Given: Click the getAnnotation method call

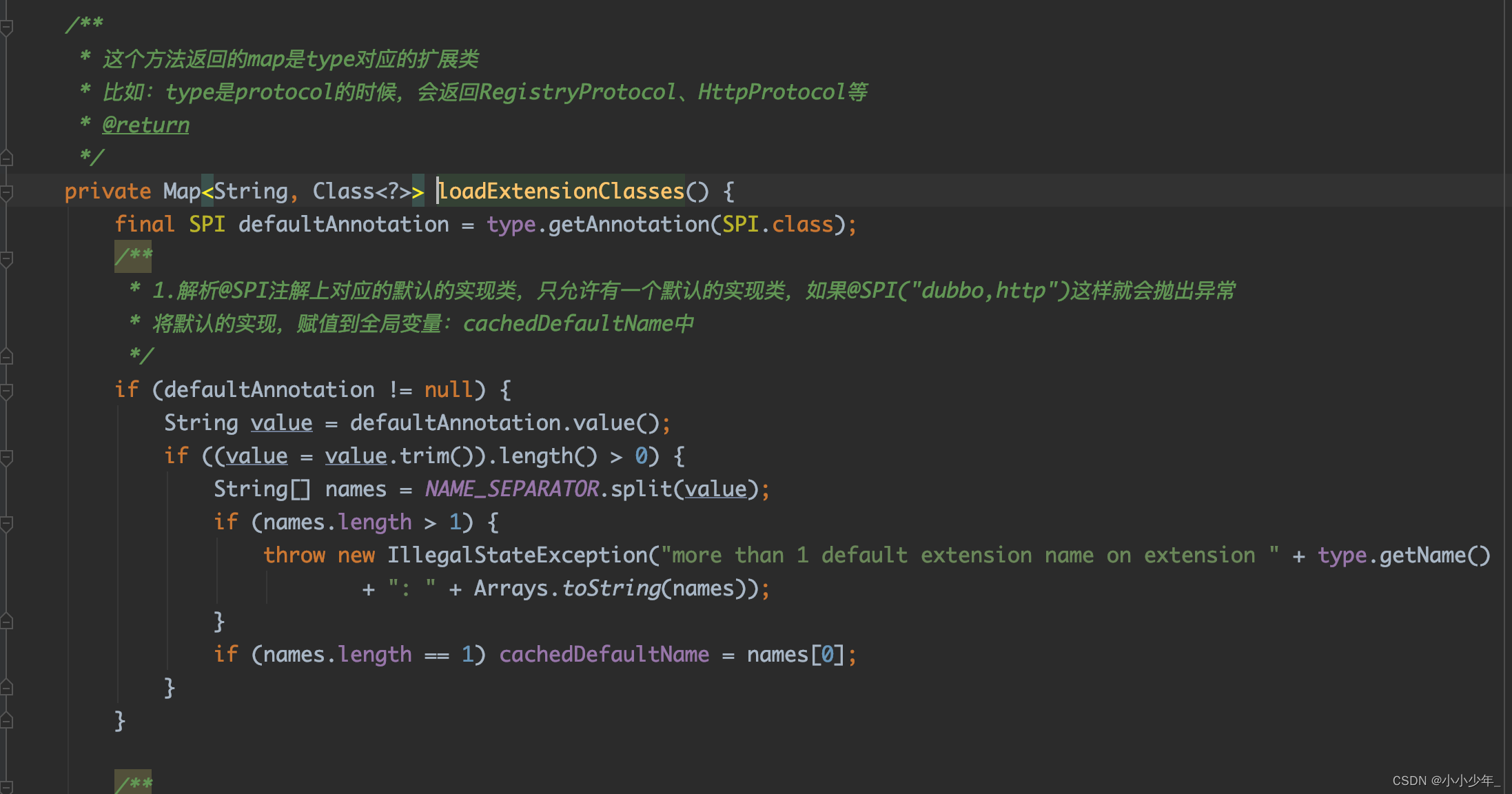Looking at the screenshot, I should tap(629, 224).
